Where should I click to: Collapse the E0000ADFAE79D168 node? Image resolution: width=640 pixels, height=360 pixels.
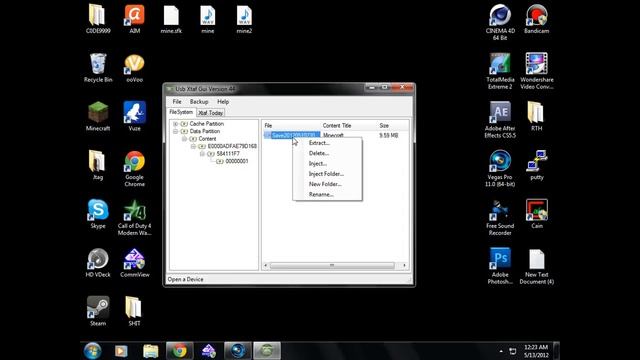point(193,146)
